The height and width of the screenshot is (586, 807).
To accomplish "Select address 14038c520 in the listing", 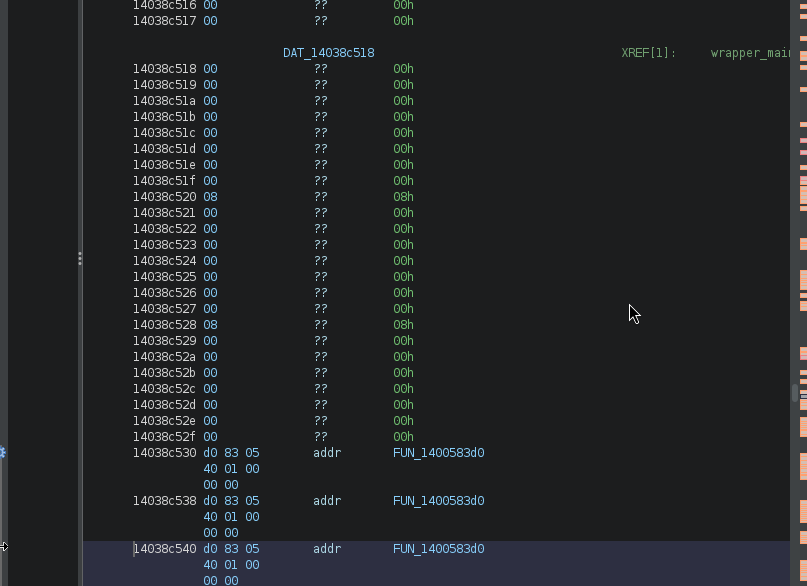I will click(x=164, y=197).
